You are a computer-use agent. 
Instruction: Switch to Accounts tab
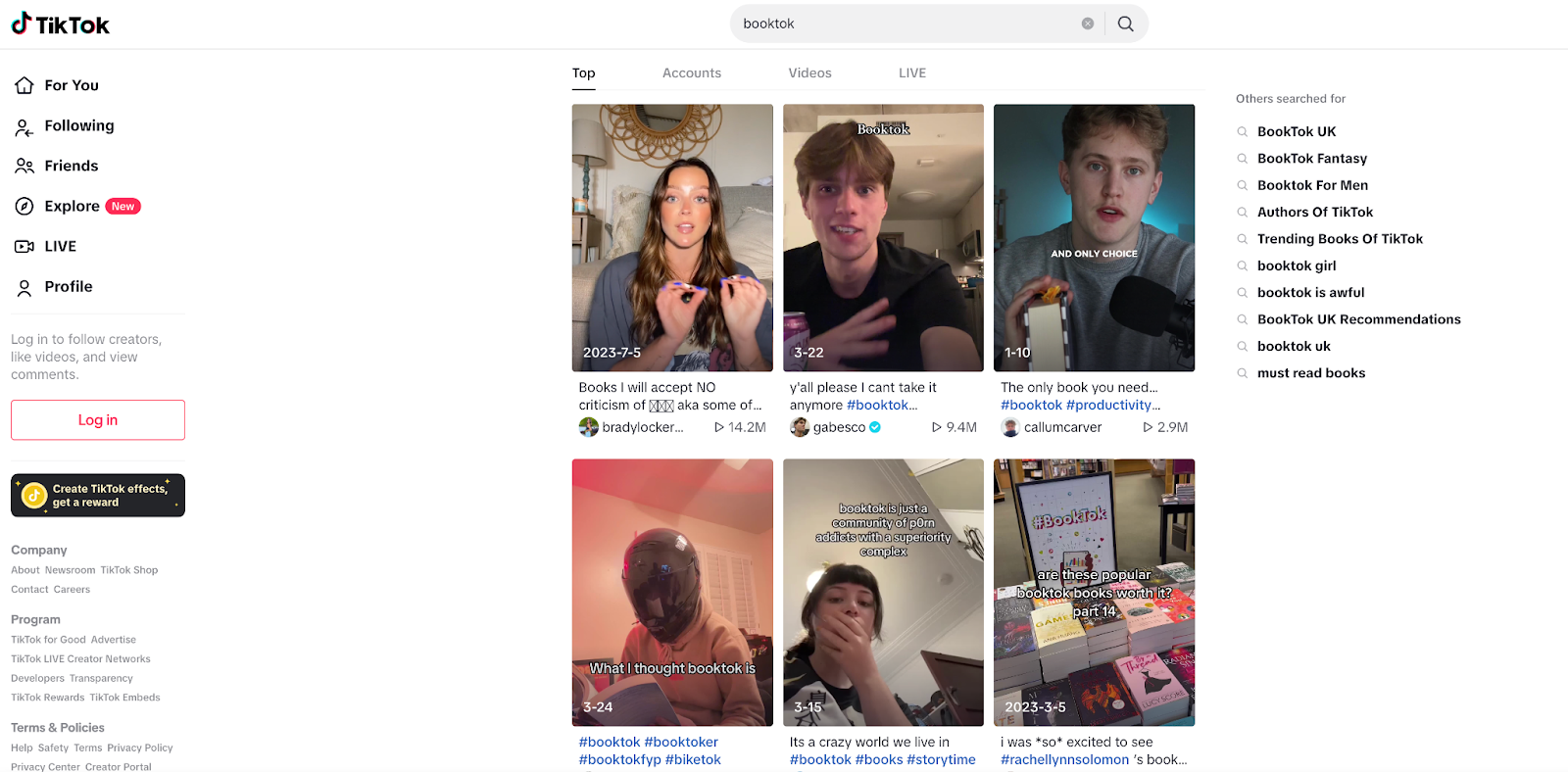692,73
